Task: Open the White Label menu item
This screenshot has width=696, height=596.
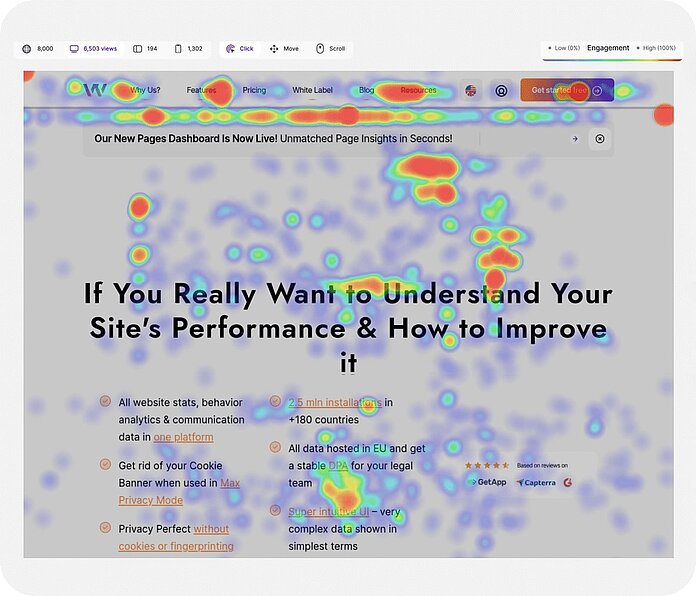Action: (312, 90)
